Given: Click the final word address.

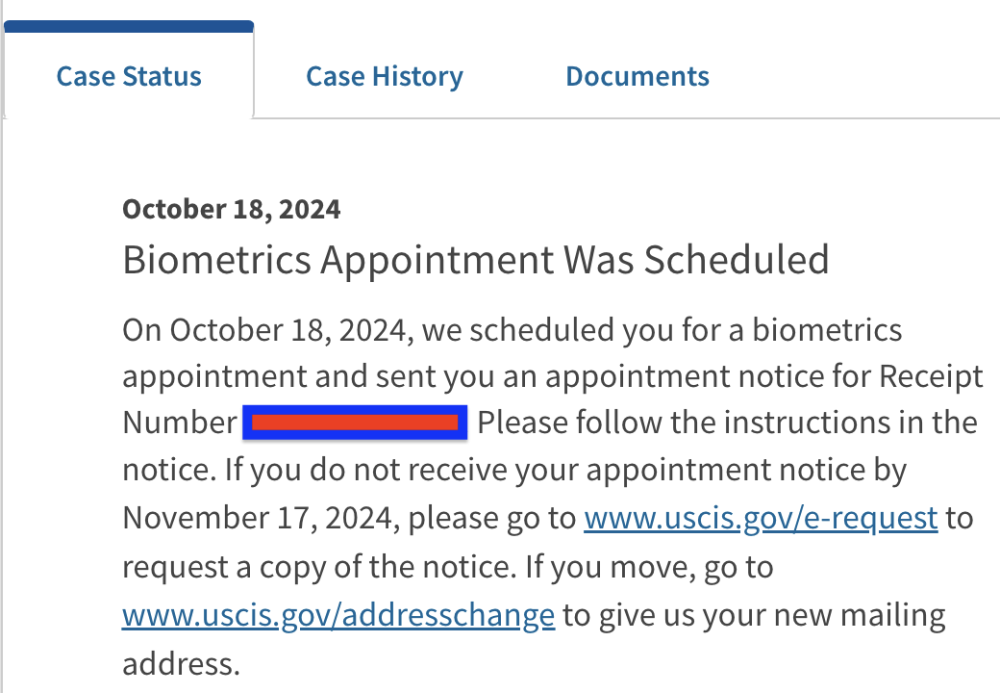Looking at the screenshot, I should click(181, 664).
